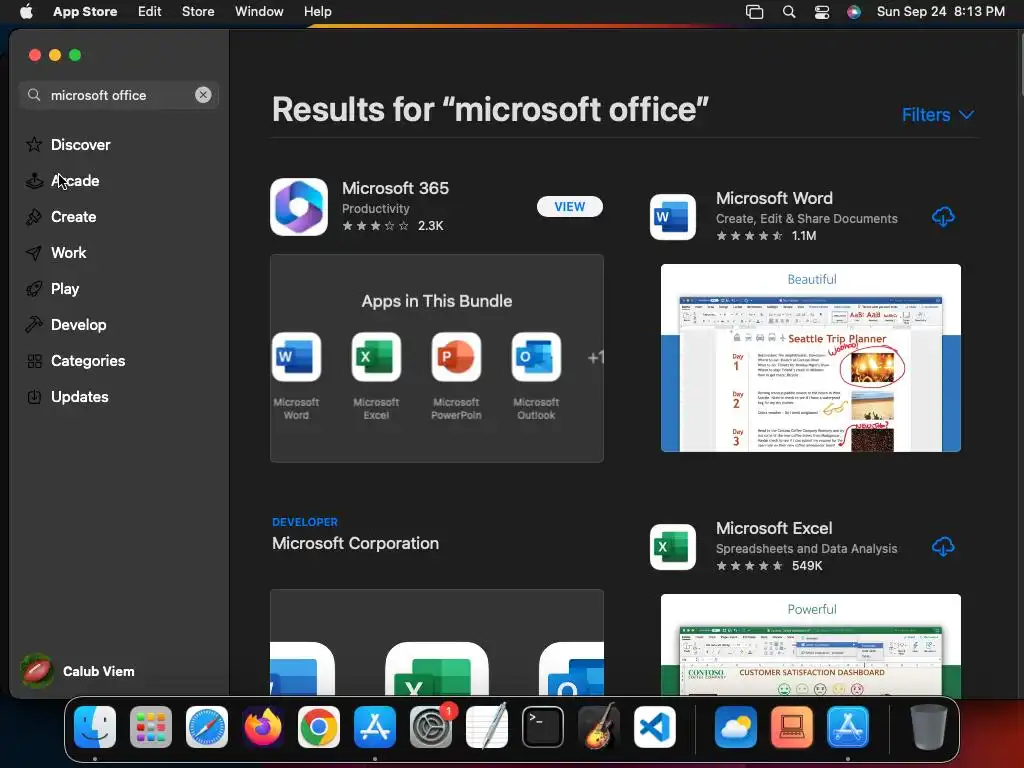
Task: Click Microsoft PowerPoint icon in bundle
Action: 456,357
